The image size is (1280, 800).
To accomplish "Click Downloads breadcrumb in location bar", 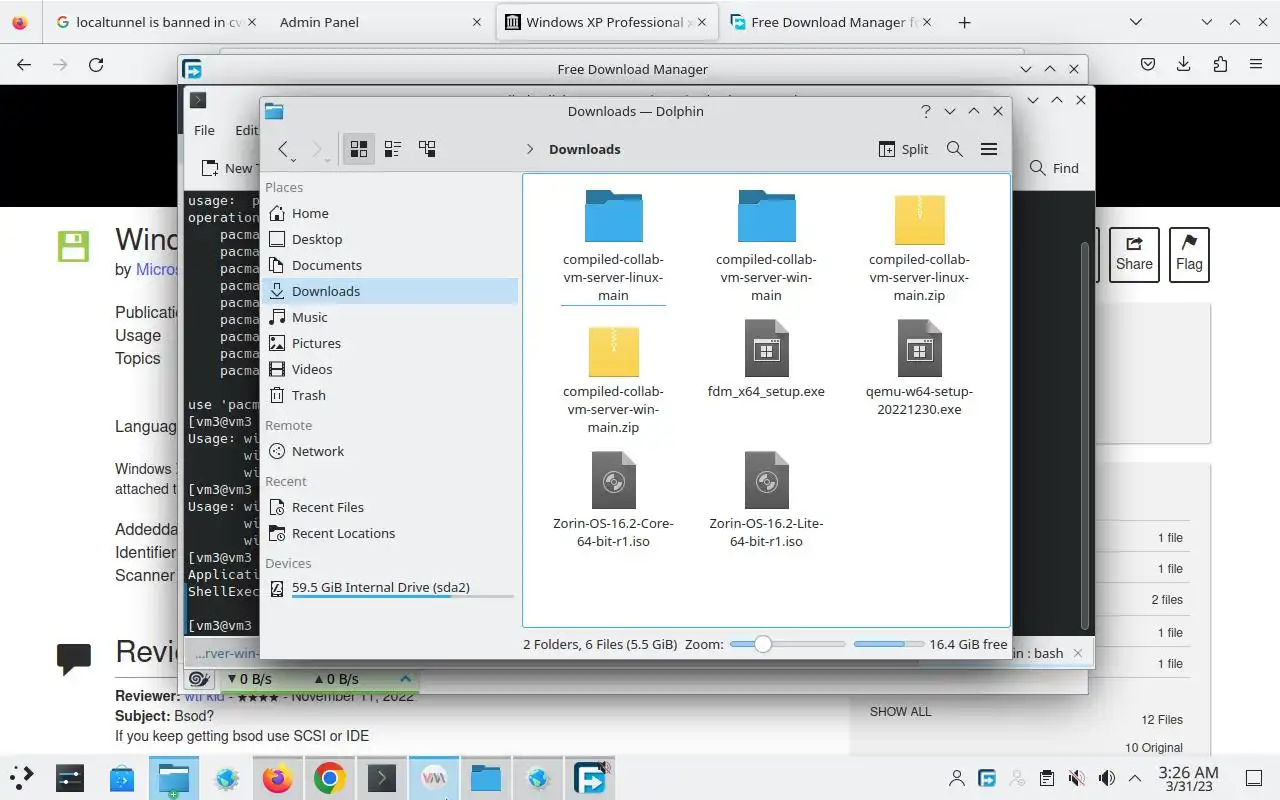I will point(585,149).
